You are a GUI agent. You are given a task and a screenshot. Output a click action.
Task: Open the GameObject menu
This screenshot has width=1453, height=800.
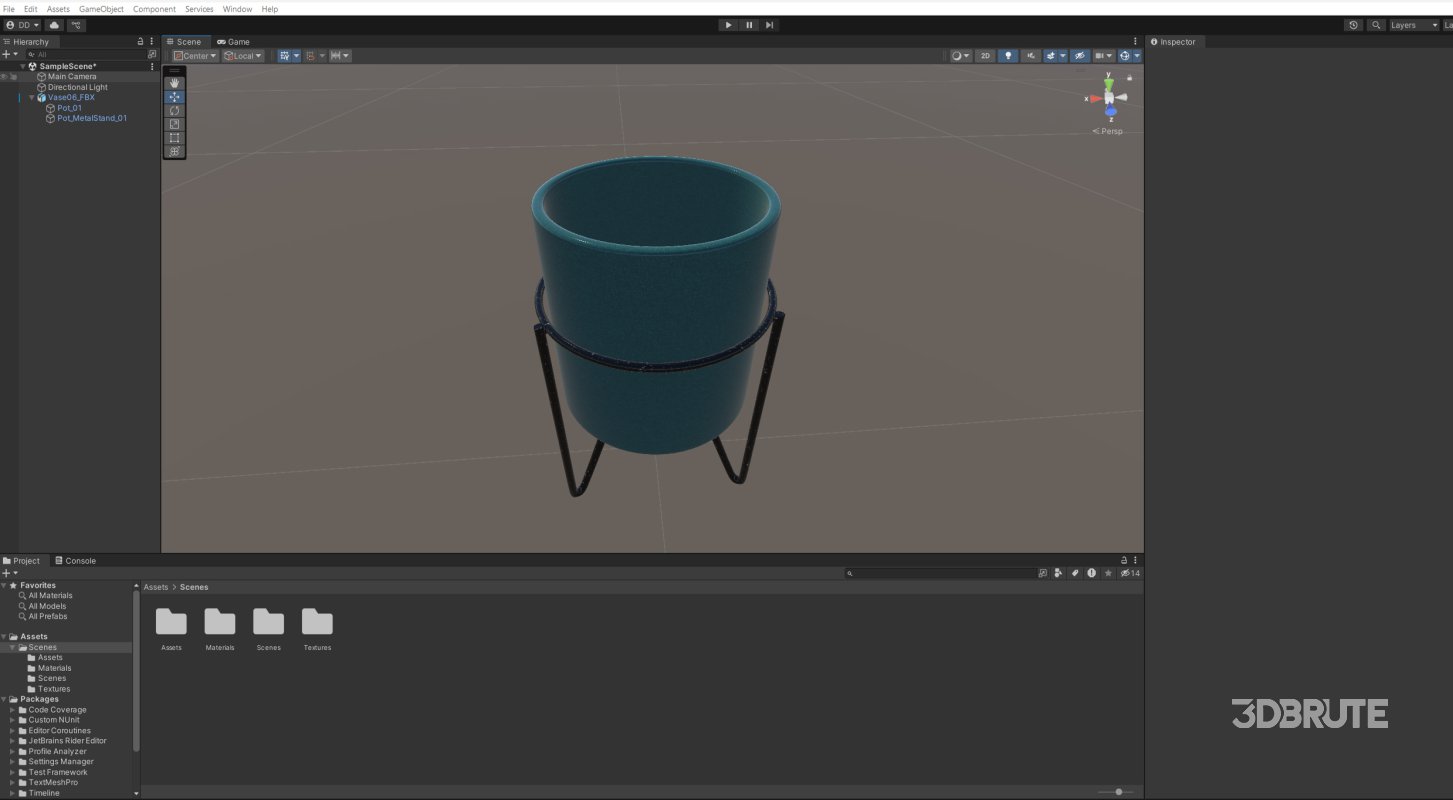click(102, 9)
